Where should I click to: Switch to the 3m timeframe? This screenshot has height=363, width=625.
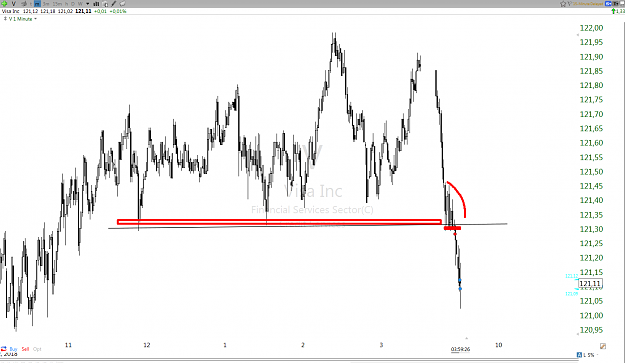point(46,4)
